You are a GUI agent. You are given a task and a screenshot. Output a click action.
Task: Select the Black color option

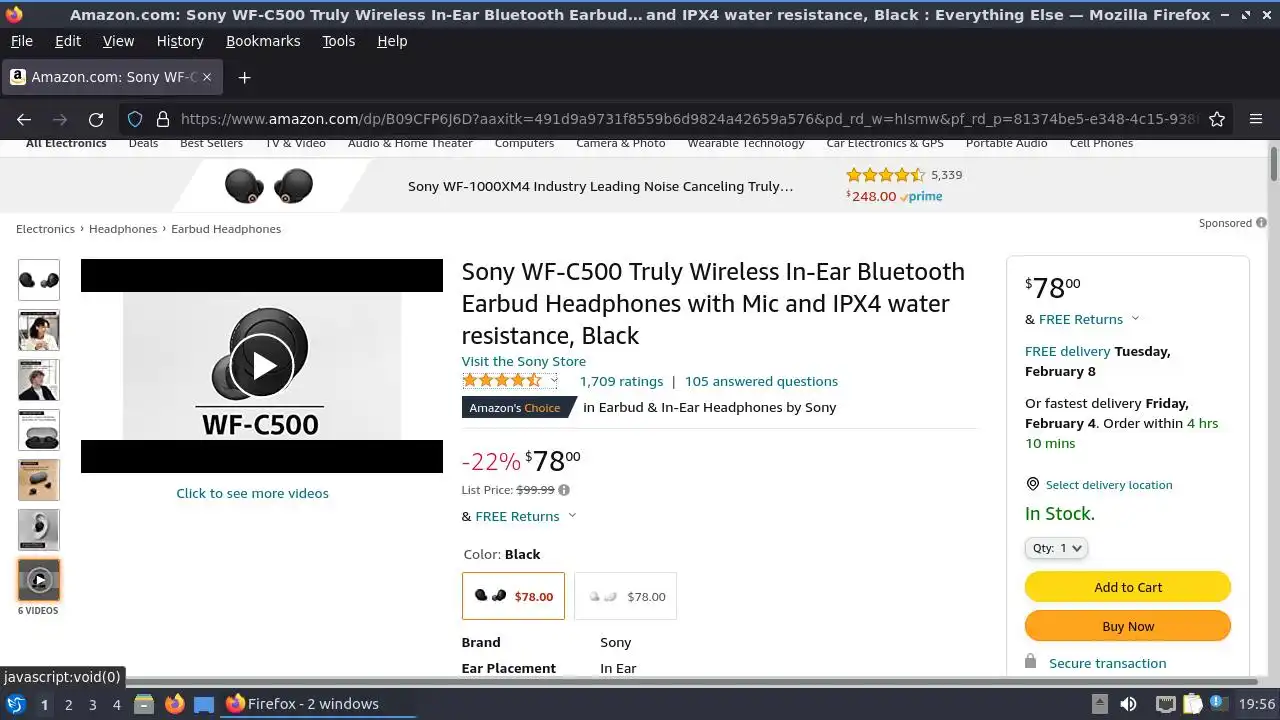click(513, 596)
